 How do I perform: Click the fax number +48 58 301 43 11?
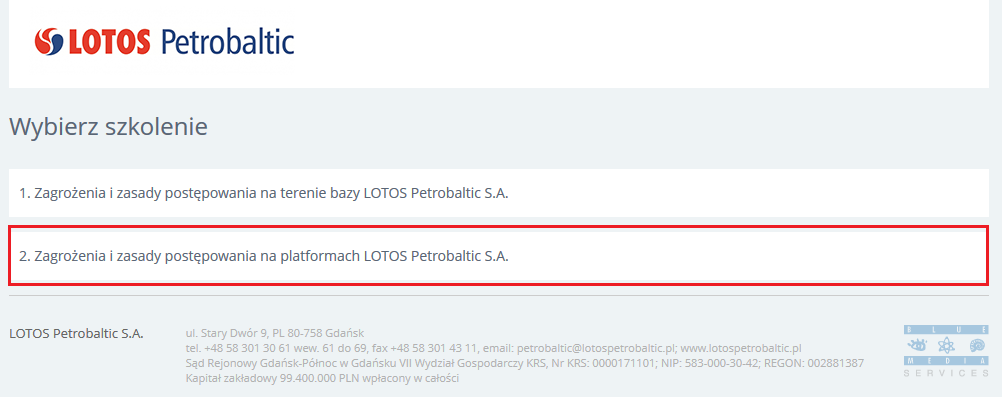pos(434,348)
